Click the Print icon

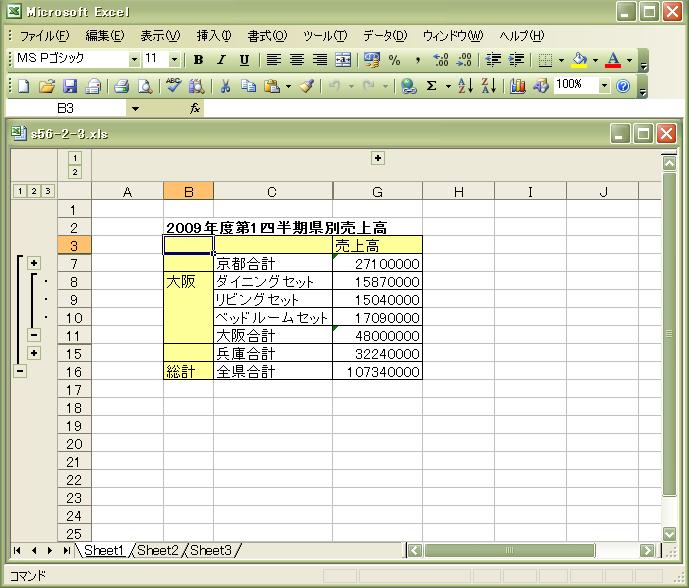pyautogui.click(x=121, y=86)
